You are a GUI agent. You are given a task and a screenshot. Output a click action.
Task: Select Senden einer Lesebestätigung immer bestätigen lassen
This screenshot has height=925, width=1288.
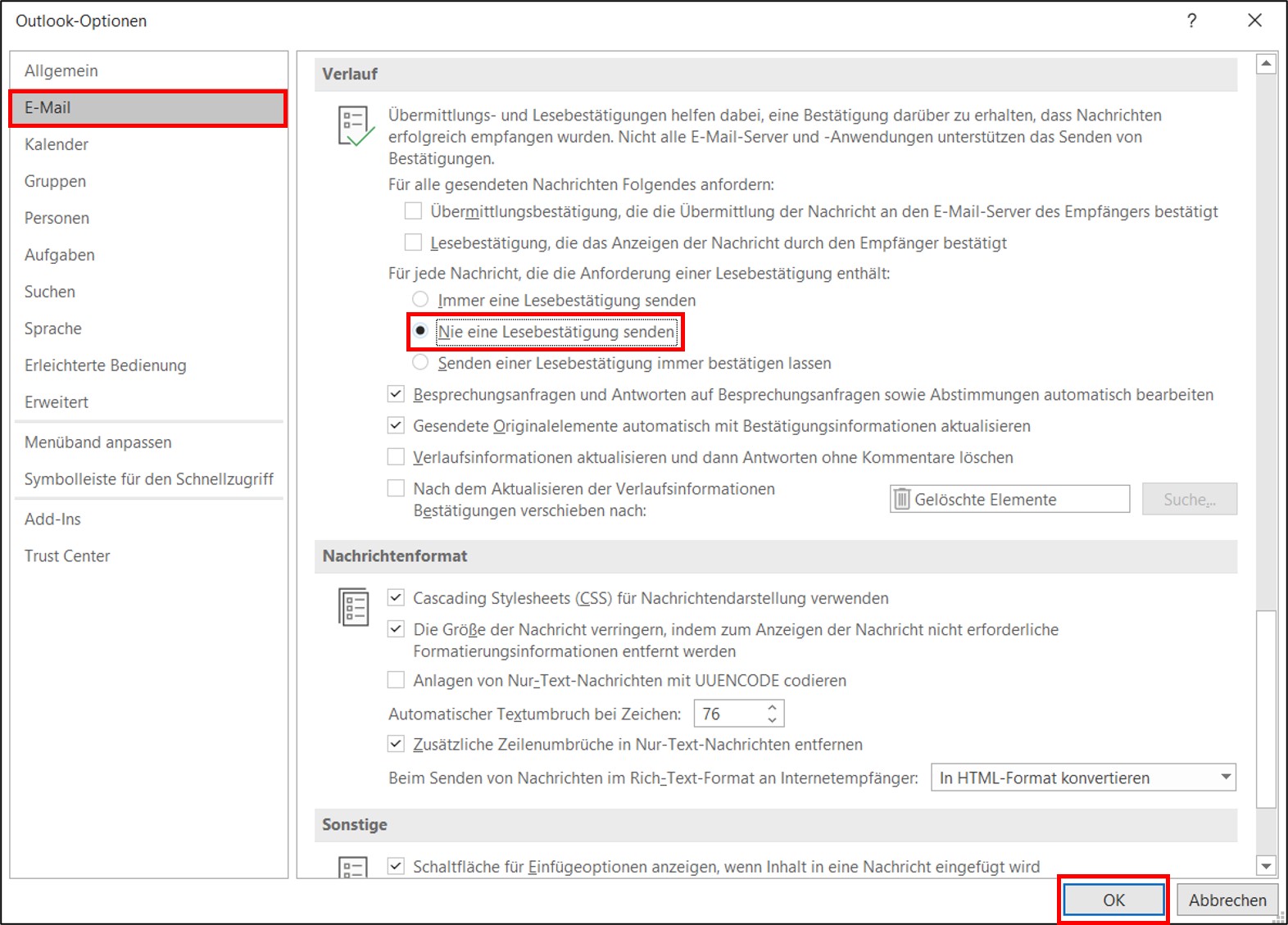(420, 362)
